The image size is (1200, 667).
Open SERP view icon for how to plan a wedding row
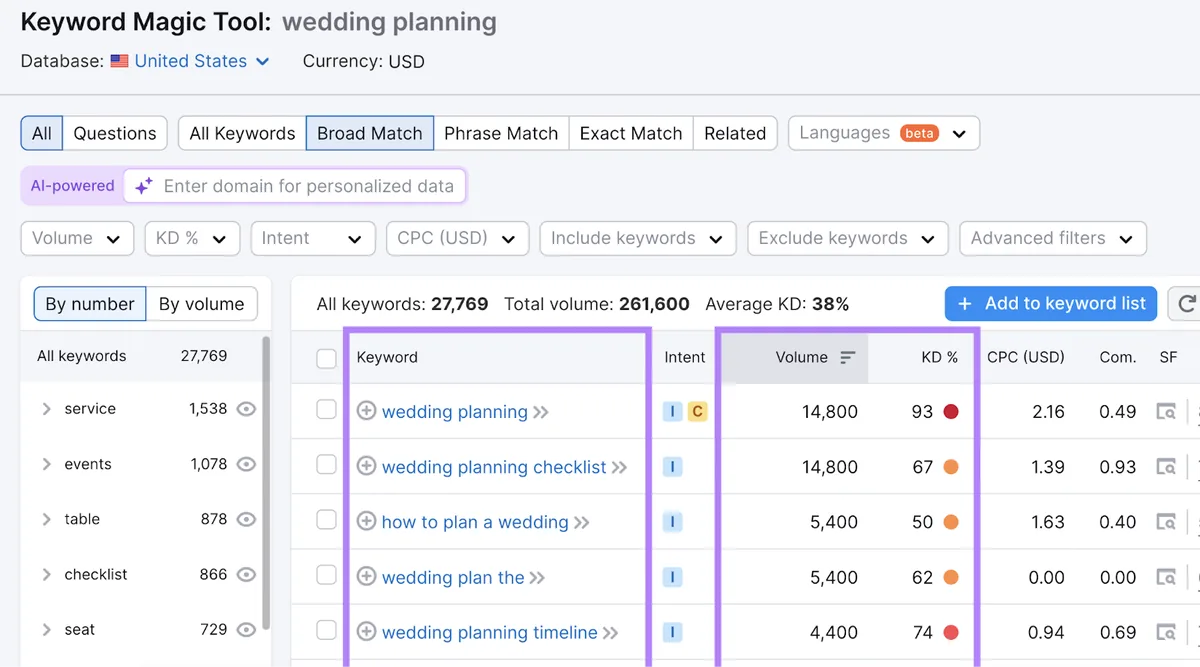[1166, 521]
